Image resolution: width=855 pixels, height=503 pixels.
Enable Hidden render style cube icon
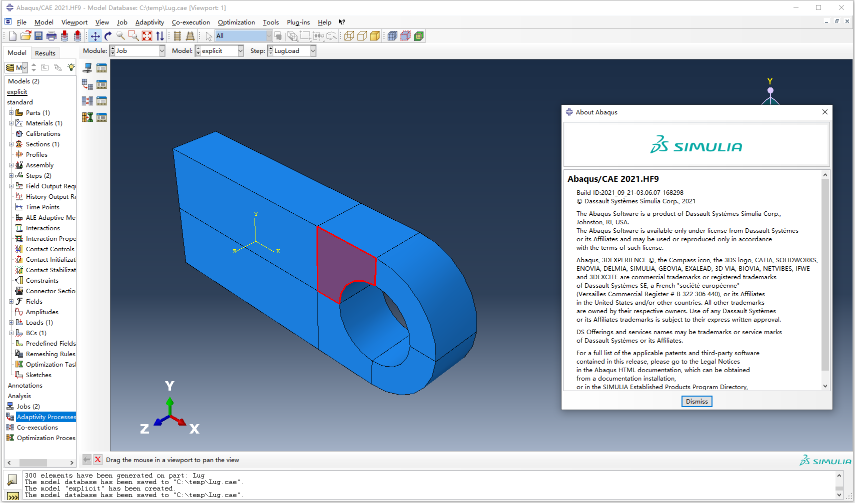point(362,36)
